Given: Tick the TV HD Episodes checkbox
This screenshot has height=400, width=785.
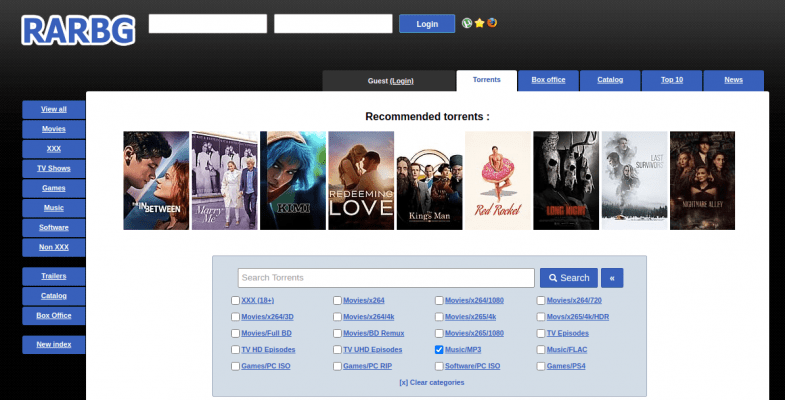Looking at the screenshot, I should tap(236, 350).
